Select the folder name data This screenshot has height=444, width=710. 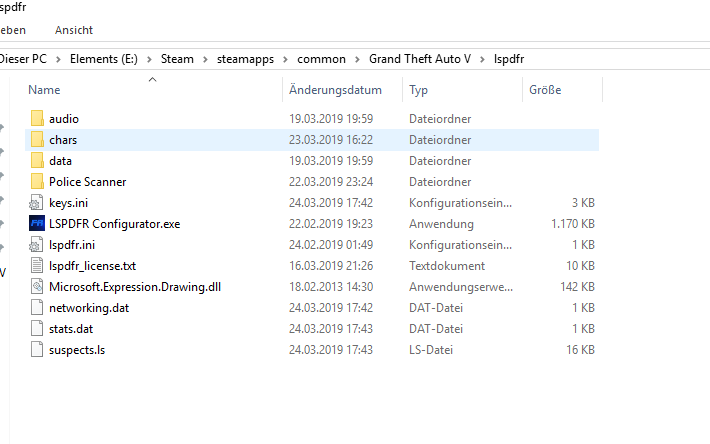tap(60, 161)
